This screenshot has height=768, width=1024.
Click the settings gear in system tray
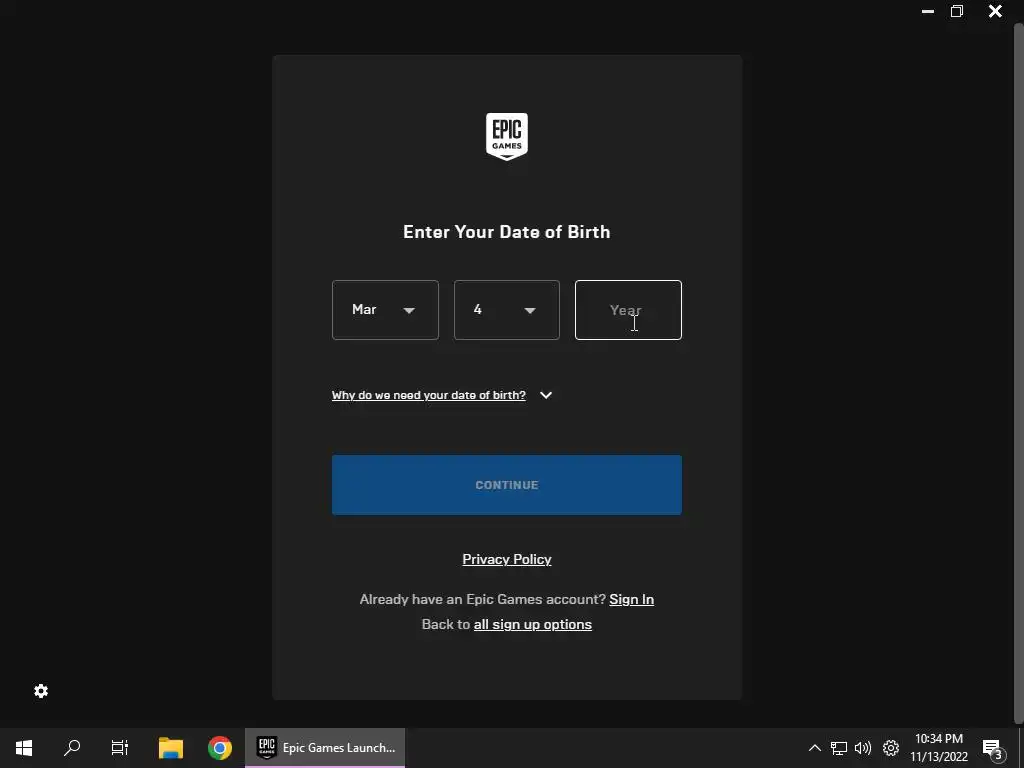pos(891,748)
